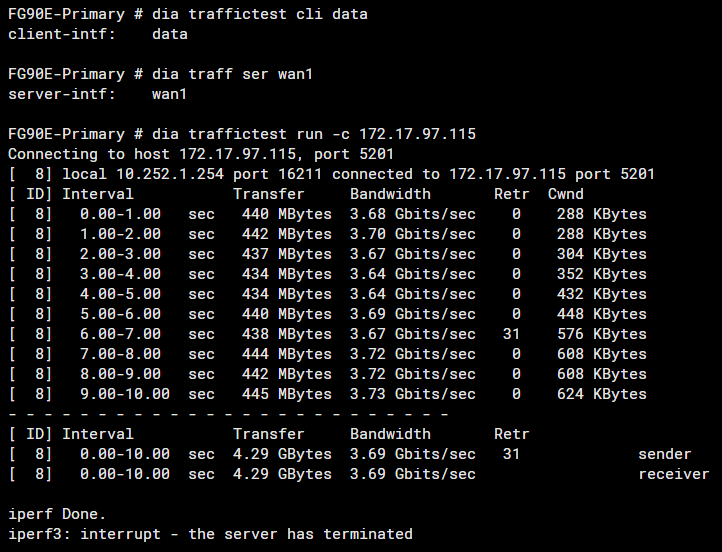Click the 'receiver' summary label
Viewport: 722px width, 552px height.
pyautogui.click(x=674, y=474)
